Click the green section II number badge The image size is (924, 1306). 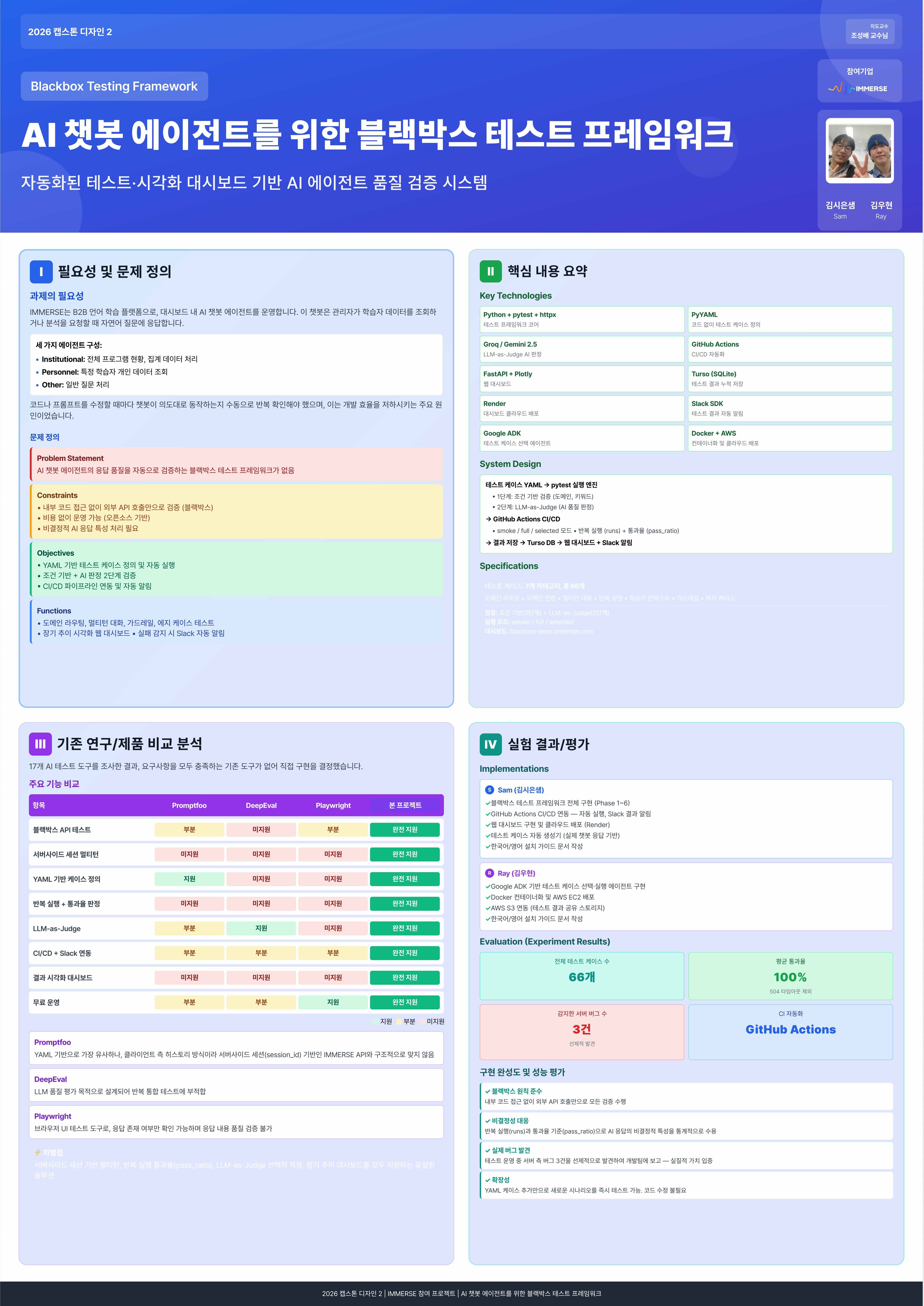[490, 271]
